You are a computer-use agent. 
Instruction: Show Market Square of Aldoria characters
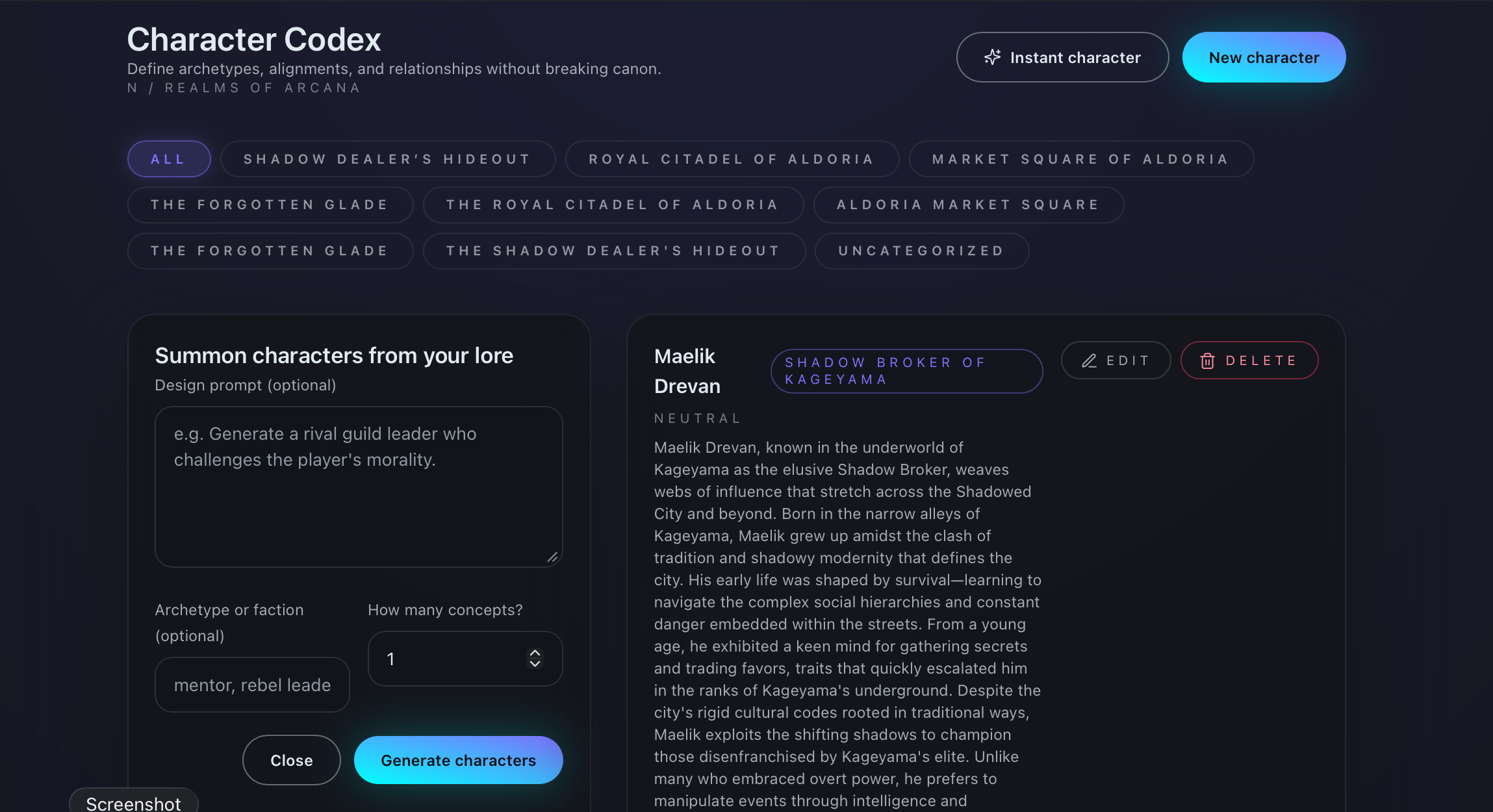(1080, 159)
